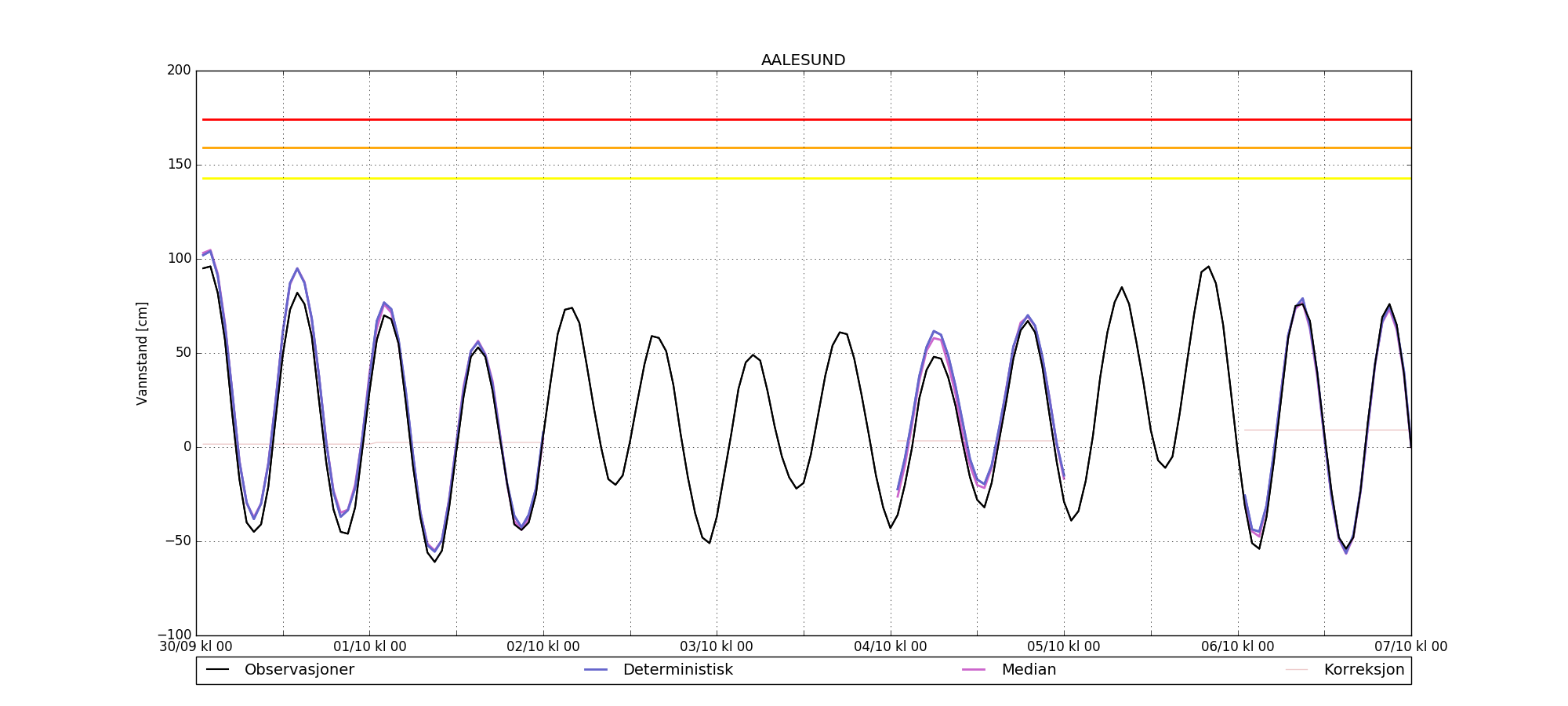Click the red horizontal threshold line
The image size is (1568, 706).
point(784,120)
